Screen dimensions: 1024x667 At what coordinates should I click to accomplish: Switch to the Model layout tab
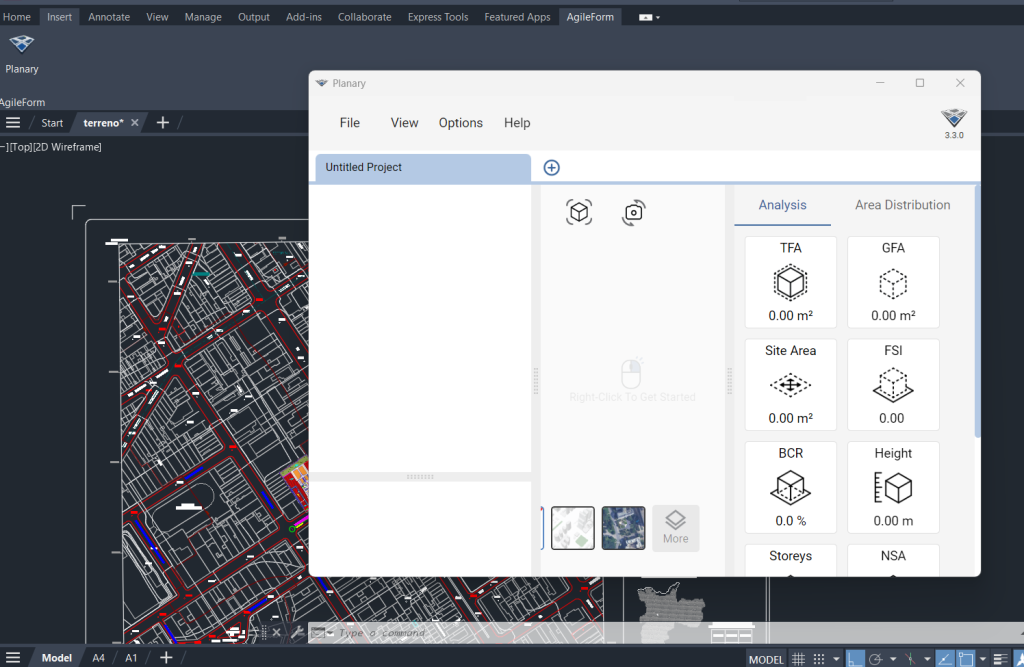[57, 657]
